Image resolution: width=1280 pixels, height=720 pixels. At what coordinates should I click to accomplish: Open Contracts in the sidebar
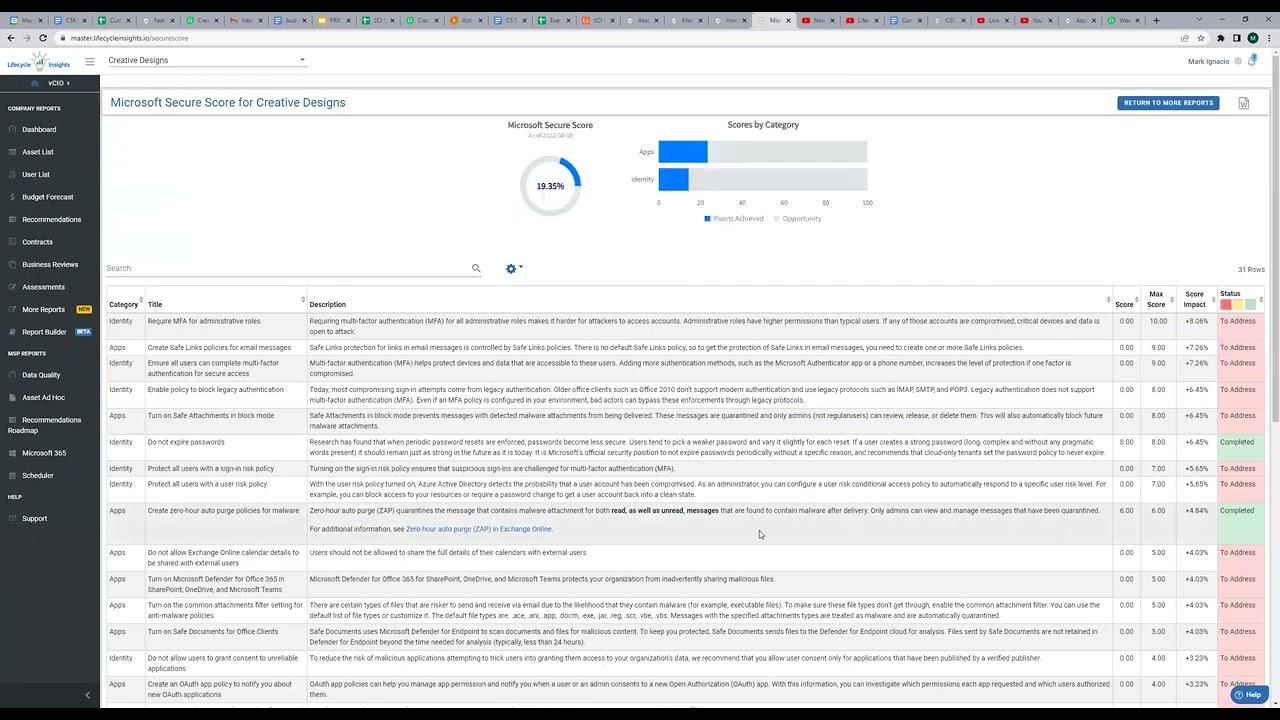pos(37,242)
